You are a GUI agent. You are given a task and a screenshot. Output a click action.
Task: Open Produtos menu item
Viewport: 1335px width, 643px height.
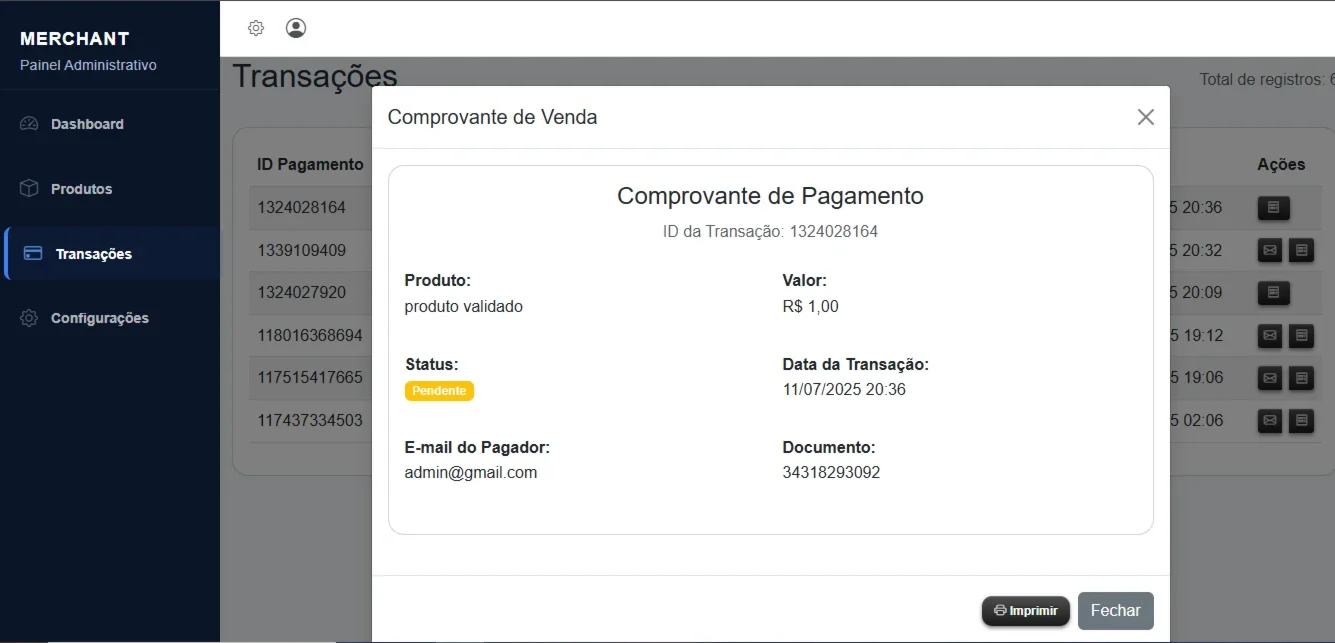pos(110,189)
